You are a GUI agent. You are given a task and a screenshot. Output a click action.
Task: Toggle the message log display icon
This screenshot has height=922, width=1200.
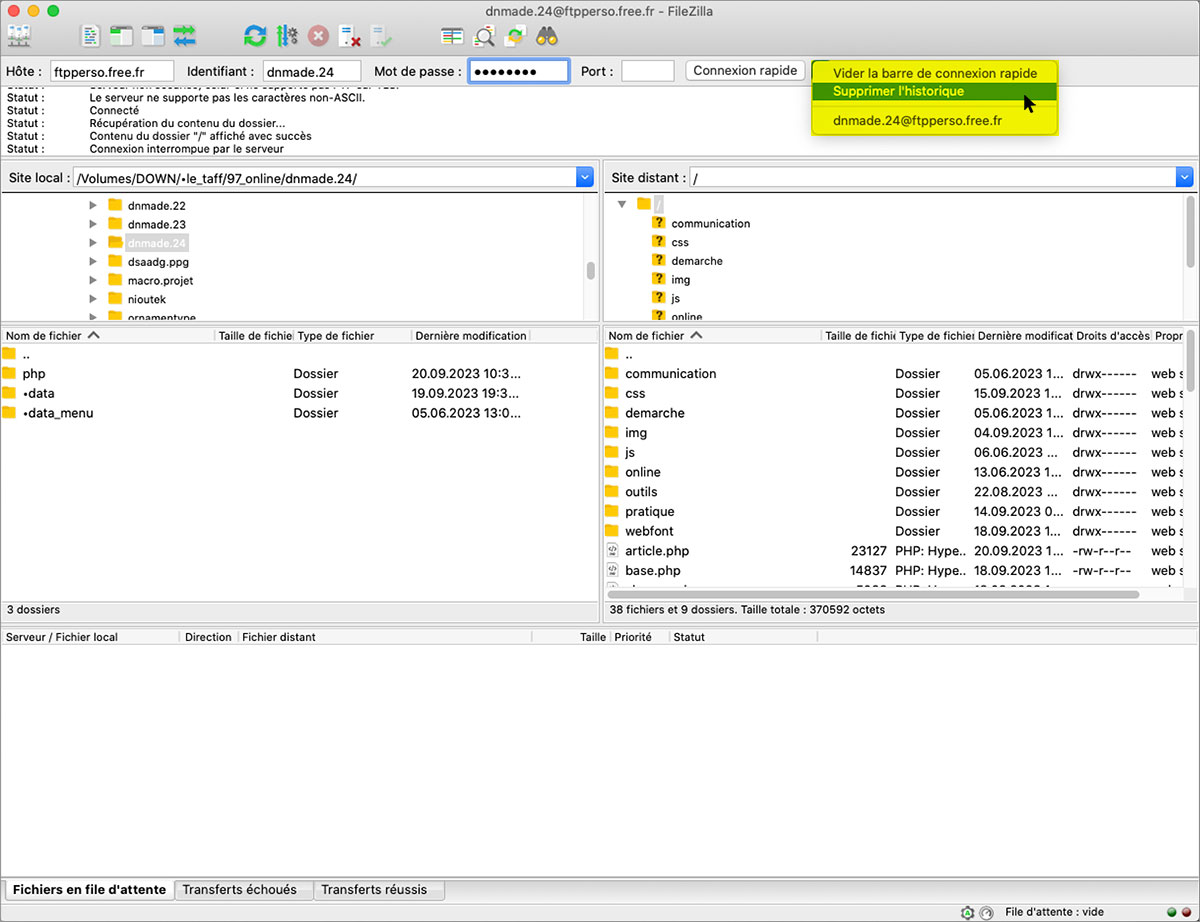click(91, 37)
